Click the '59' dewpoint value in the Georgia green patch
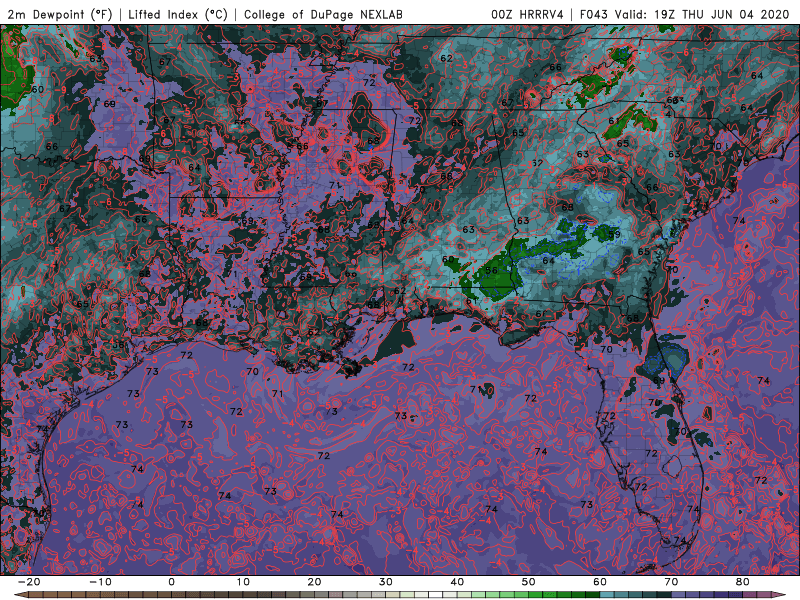The height and width of the screenshot is (600, 800). (x=614, y=235)
